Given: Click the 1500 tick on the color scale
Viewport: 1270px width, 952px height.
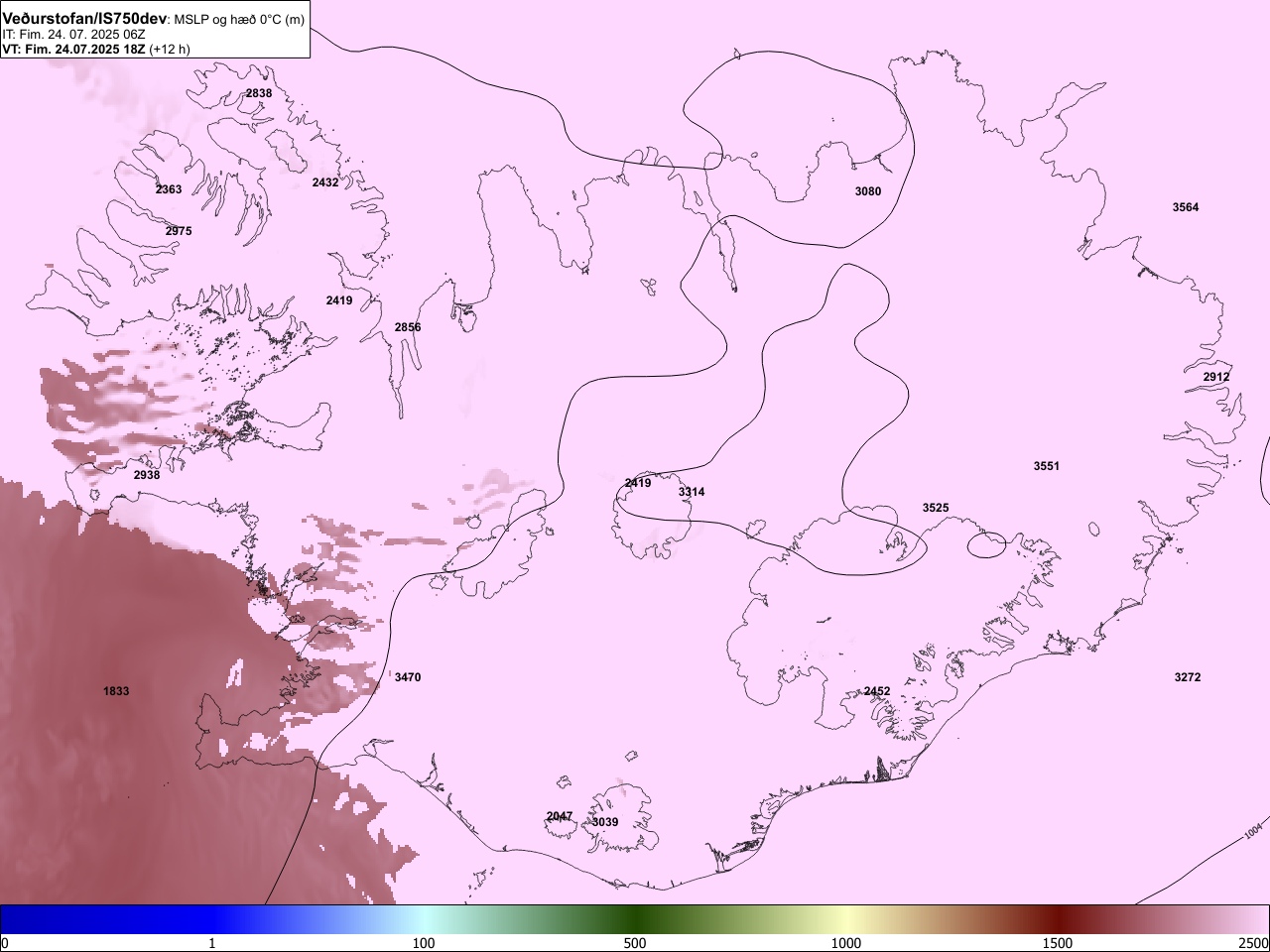Looking at the screenshot, I should [x=1058, y=943].
